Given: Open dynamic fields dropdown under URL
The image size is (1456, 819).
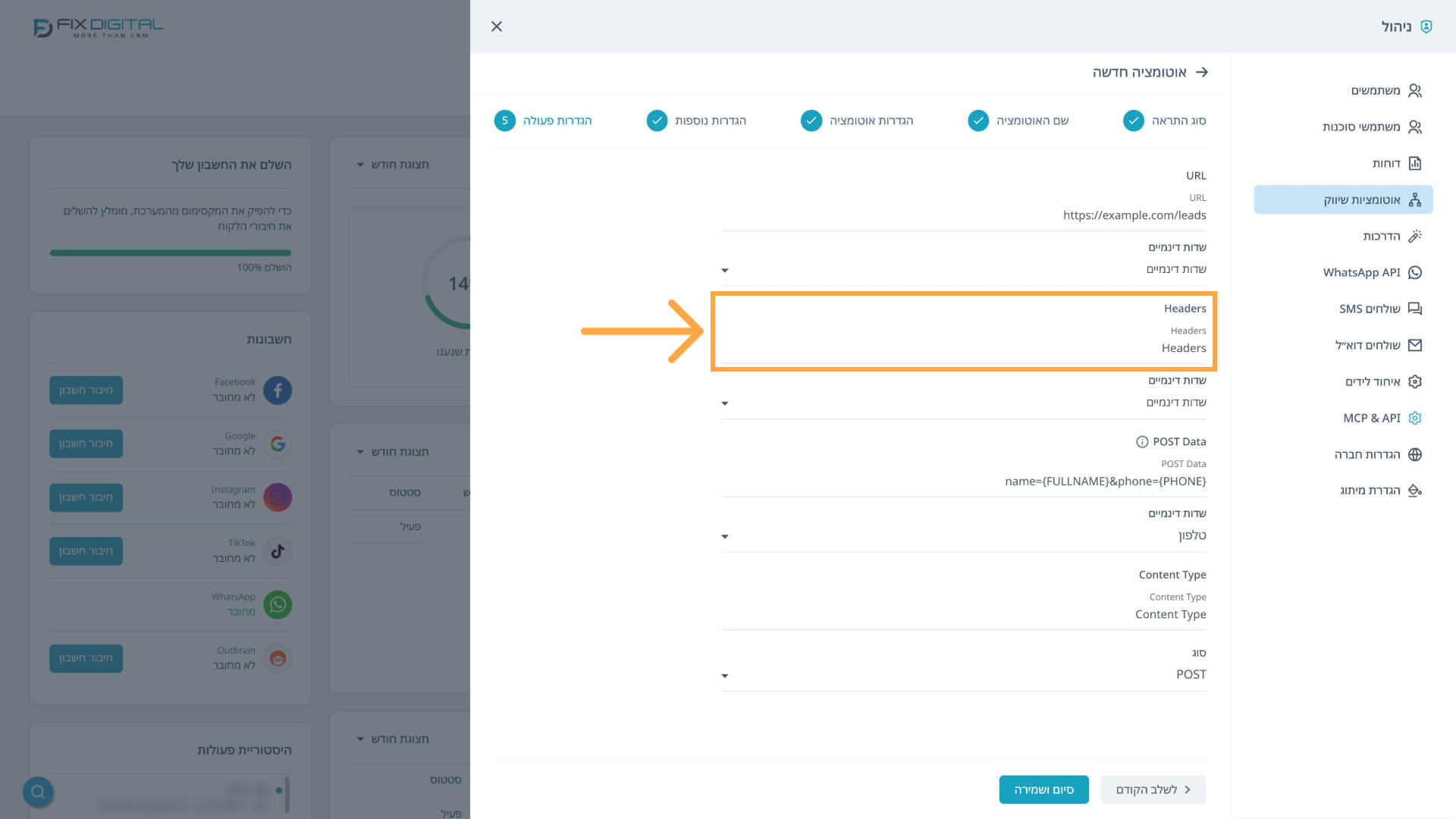Looking at the screenshot, I should [963, 270].
